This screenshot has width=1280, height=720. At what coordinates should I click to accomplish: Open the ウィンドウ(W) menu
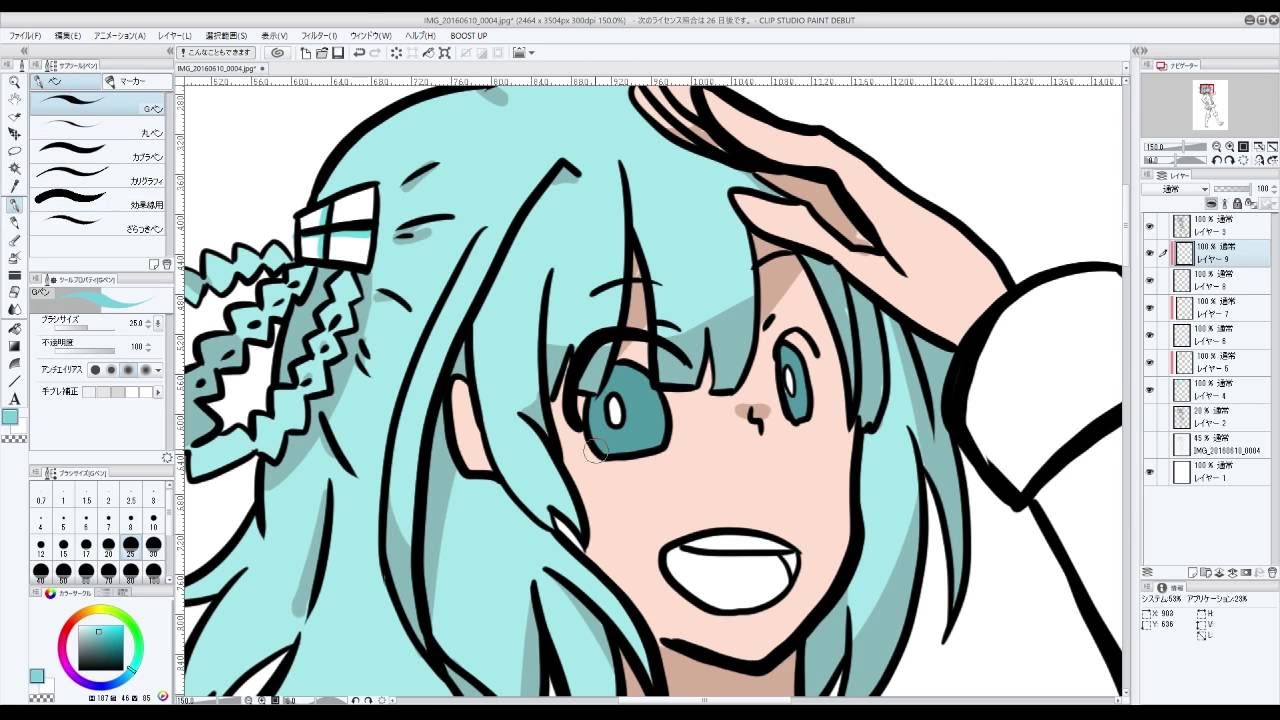pos(370,36)
